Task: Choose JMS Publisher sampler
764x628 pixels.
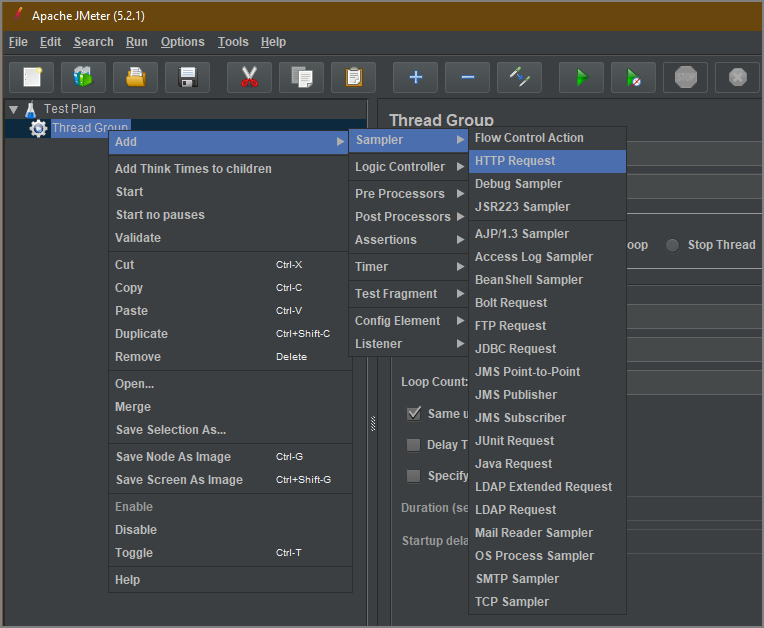Action: [x=548, y=395]
